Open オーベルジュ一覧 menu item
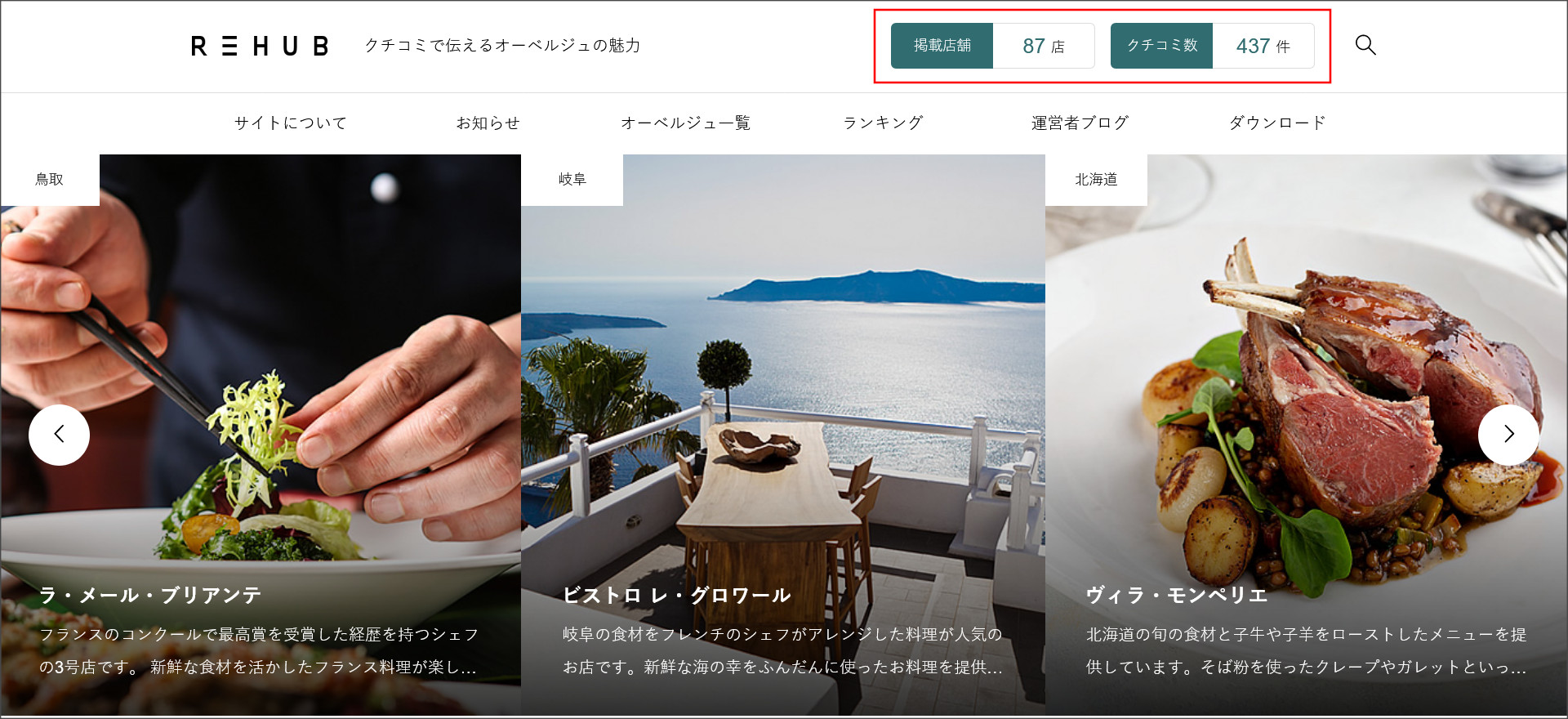Image resolution: width=1568 pixels, height=719 pixels. (x=685, y=123)
